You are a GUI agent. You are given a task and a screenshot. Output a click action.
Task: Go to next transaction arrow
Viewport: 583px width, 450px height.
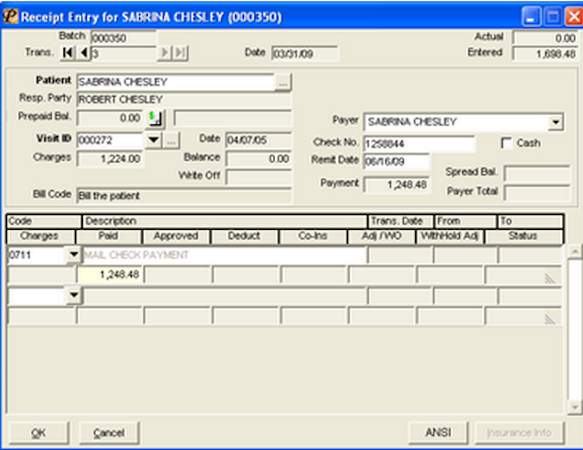coord(165,53)
